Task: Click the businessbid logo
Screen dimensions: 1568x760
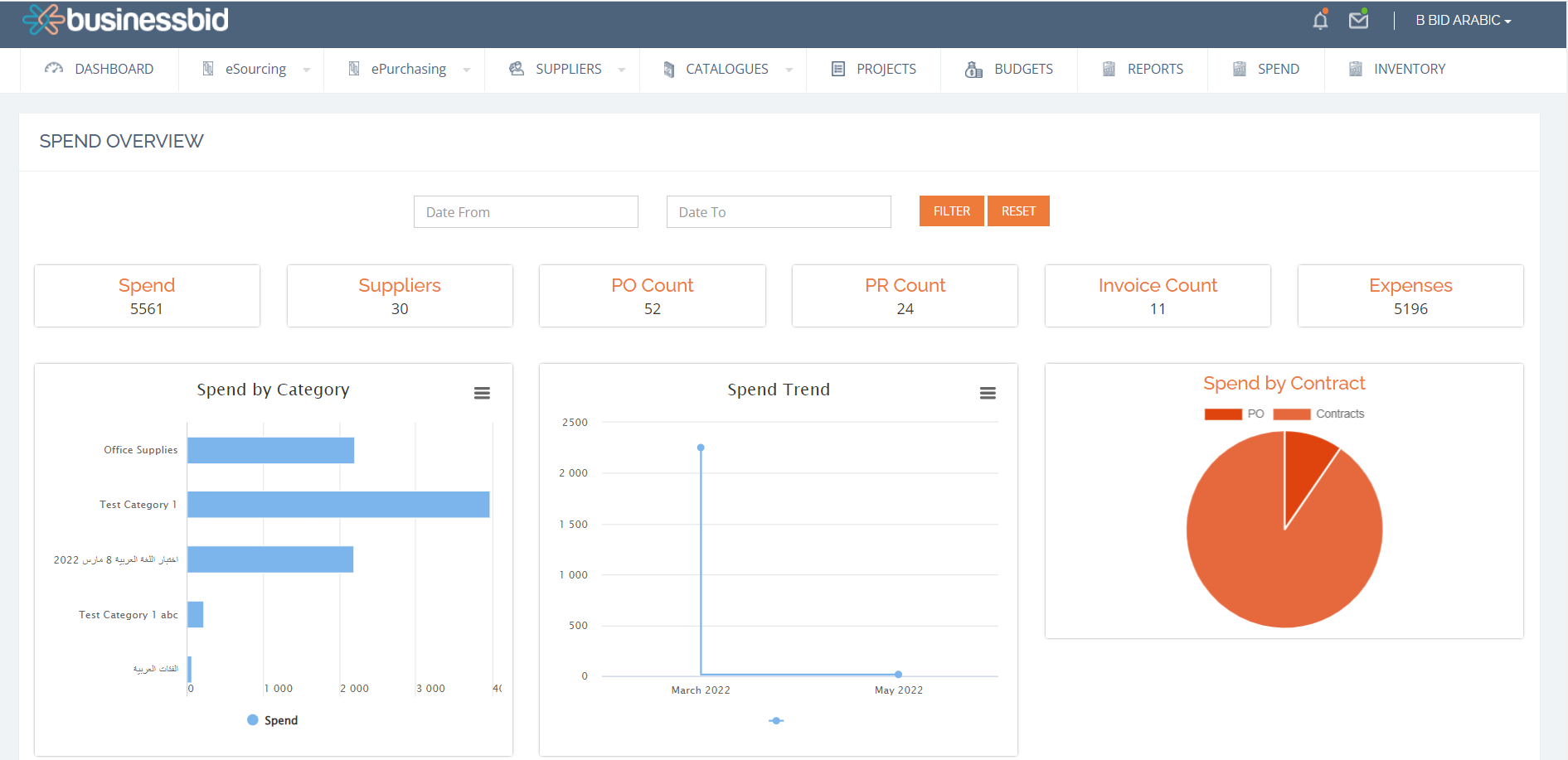Action: point(126,20)
